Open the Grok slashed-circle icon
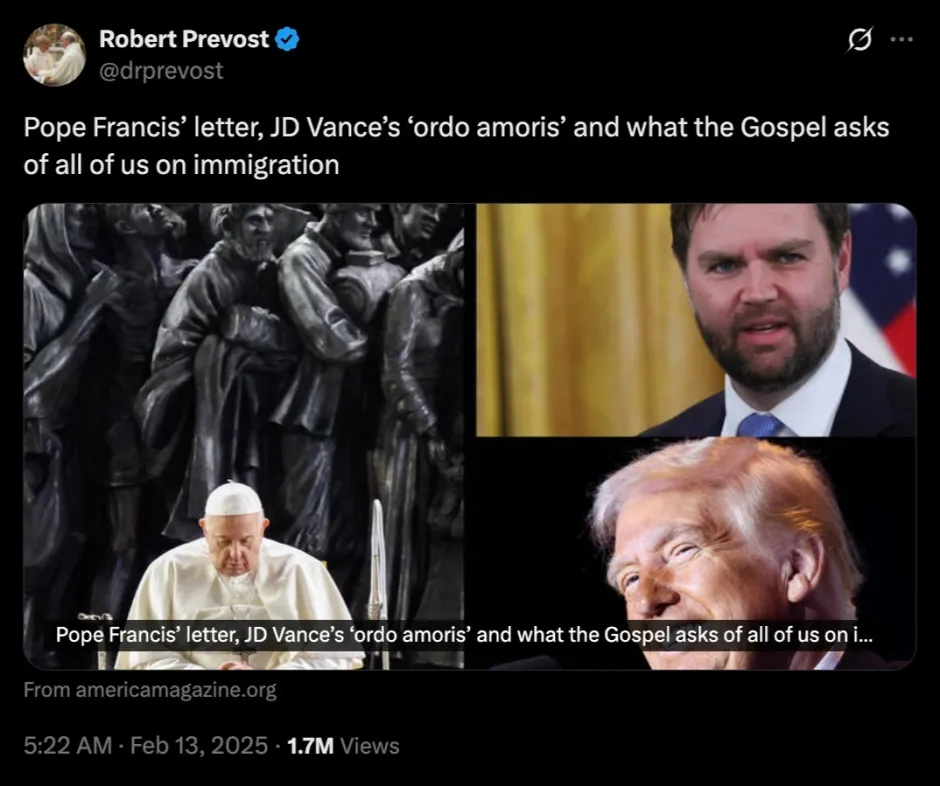Image resolution: width=940 pixels, height=786 pixels. [x=860, y=40]
